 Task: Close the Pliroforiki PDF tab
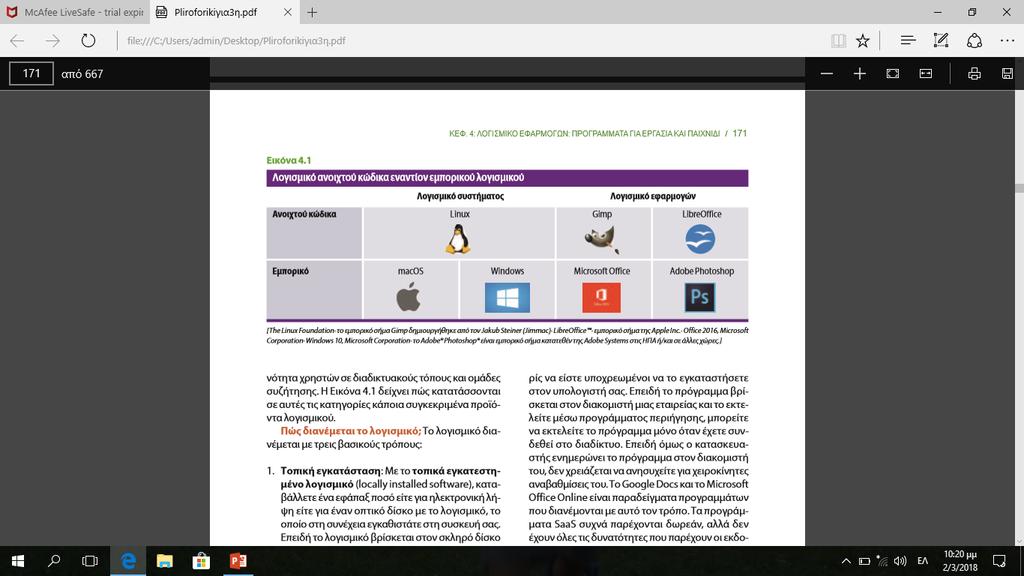288,12
